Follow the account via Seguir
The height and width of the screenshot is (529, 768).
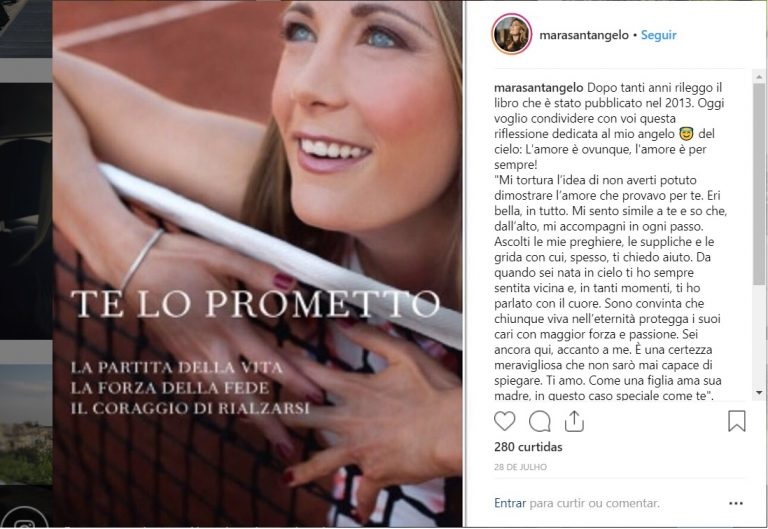pyautogui.click(x=658, y=35)
